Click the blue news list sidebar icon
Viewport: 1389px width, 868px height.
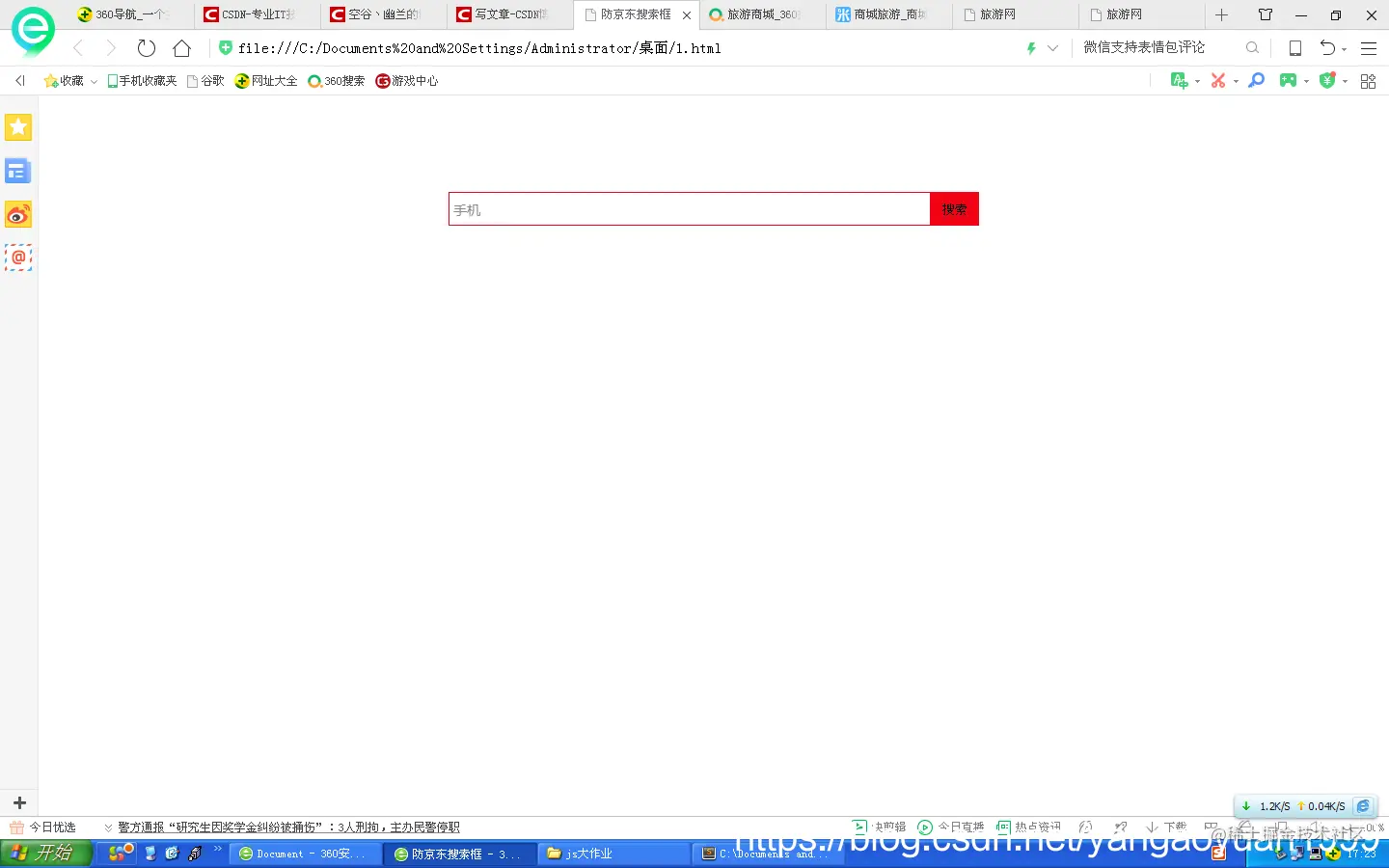[x=18, y=171]
